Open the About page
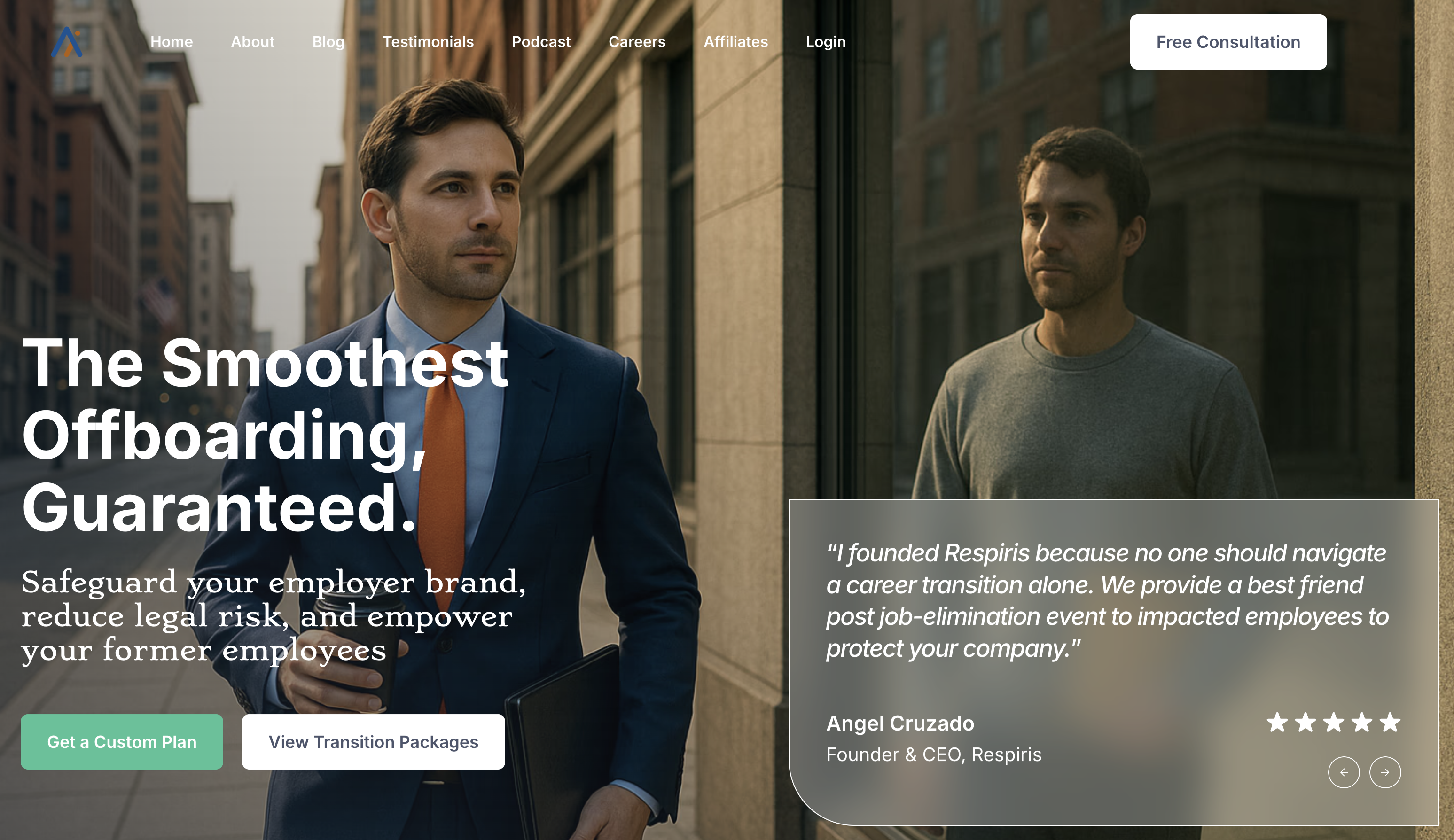Screen dimensions: 1454x840 click(252, 41)
